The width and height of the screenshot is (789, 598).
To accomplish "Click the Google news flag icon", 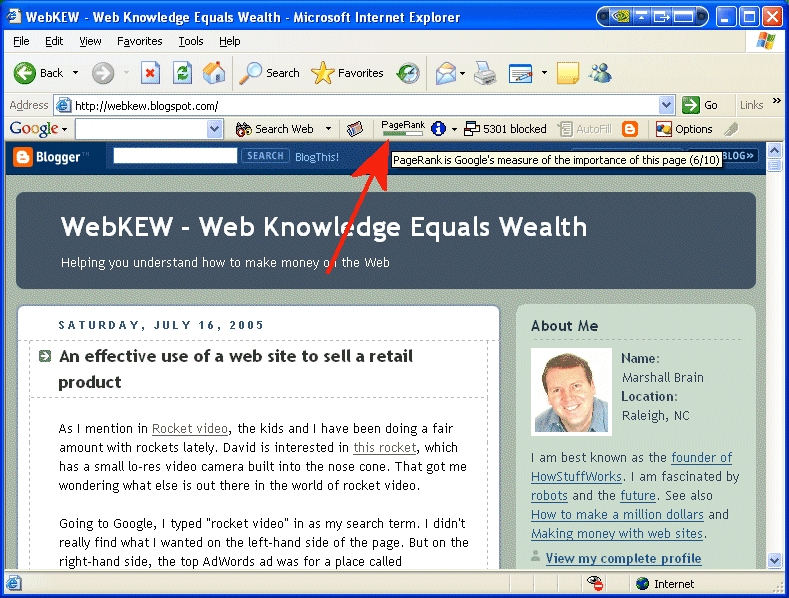I will pos(355,129).
